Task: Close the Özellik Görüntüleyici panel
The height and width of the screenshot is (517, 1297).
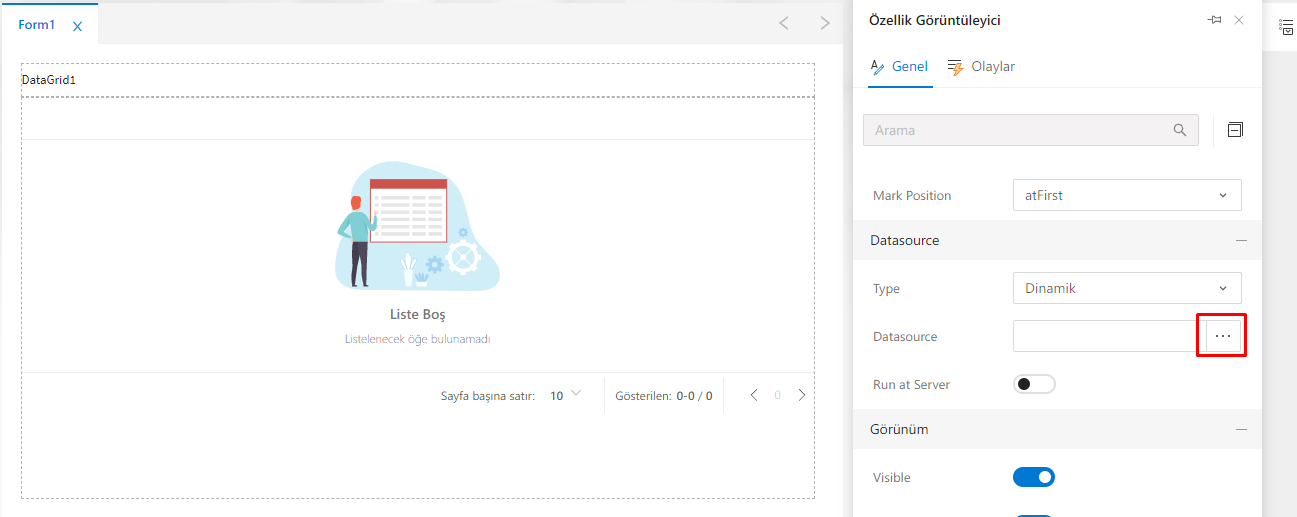Action: click(x=1239, y=20)
